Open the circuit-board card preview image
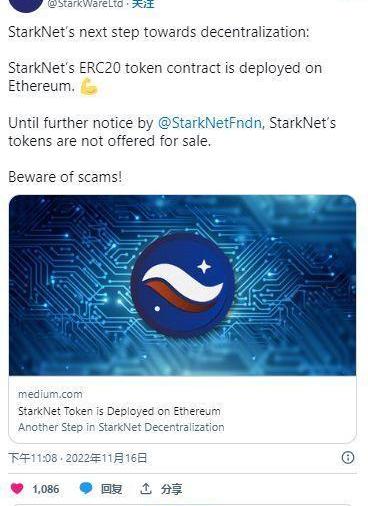Viewport: 368px width, 506px height. pyautogui.click(x=182, y=285)
